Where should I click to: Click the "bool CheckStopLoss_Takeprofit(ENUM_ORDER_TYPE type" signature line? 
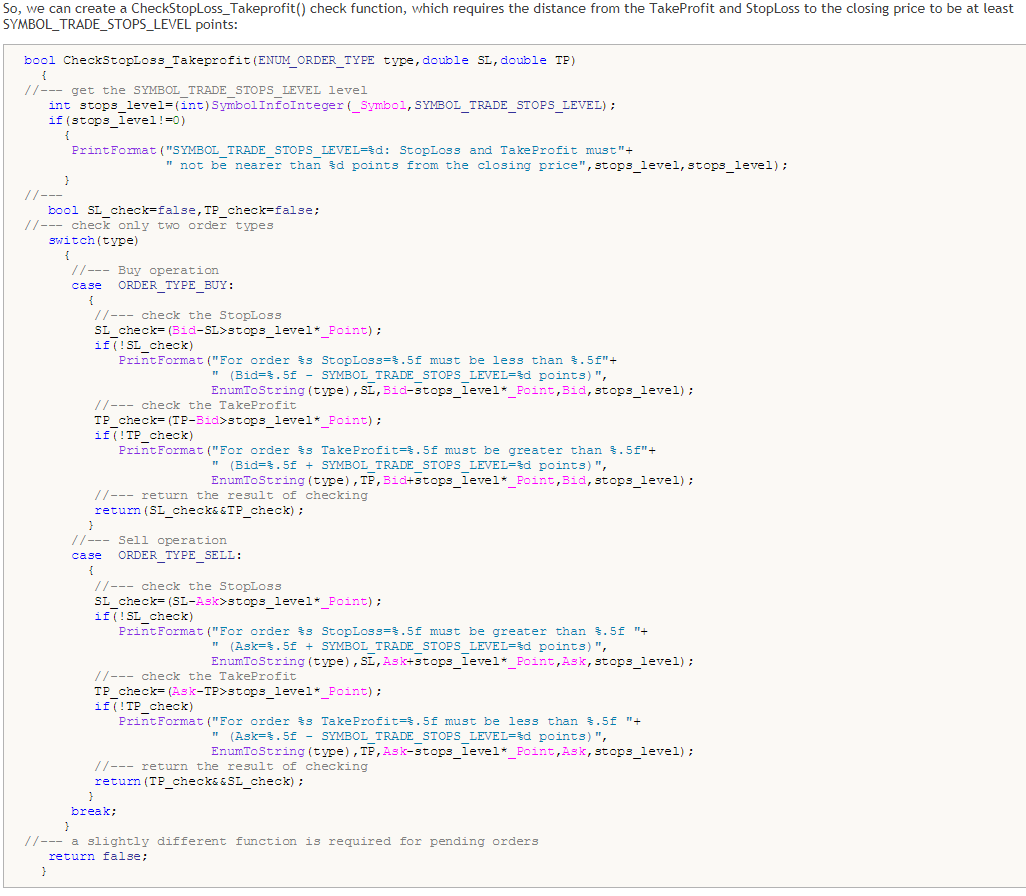click(300, 60)
